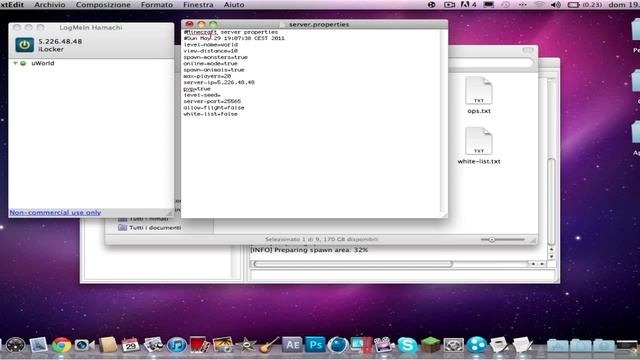This screenshot has width=640, height=360.
Task: Click the Hamachi power button icon
Action: [24, 44]
